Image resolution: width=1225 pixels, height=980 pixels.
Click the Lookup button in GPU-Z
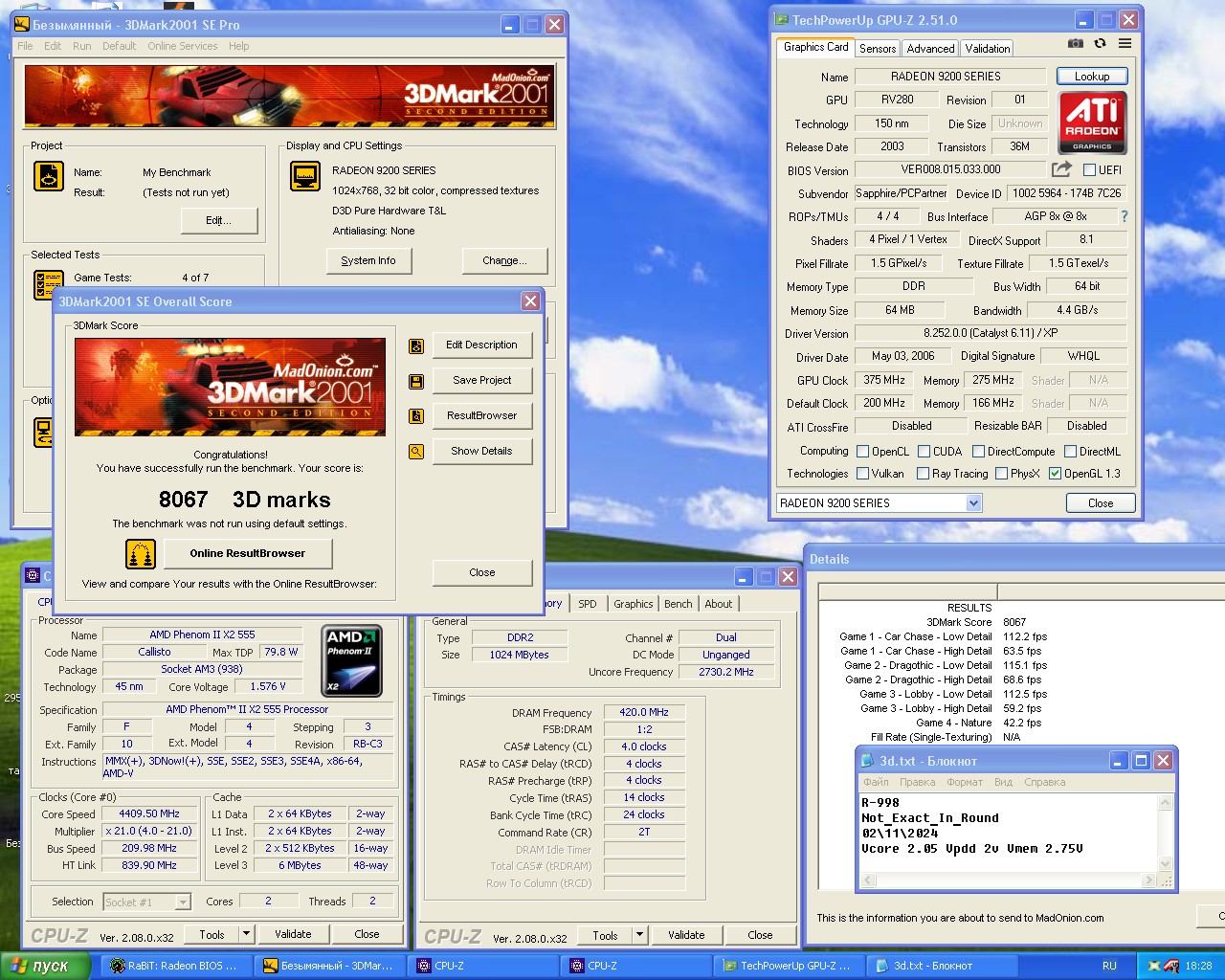pos(1092,77)
